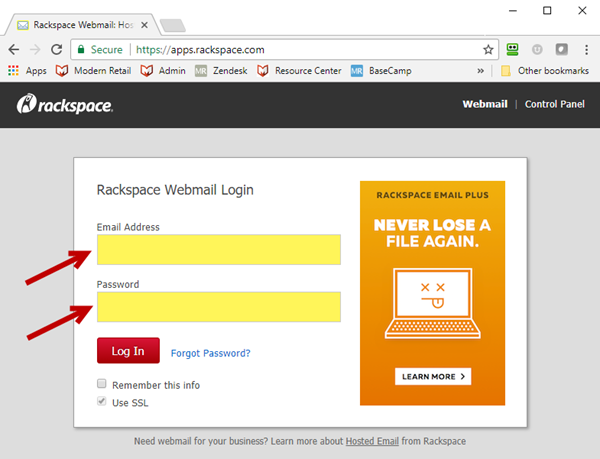Toggle the Use SSL checkbox
Image resolution: width=600 pixels, height=459 pixels.
(x=101, y=401)
